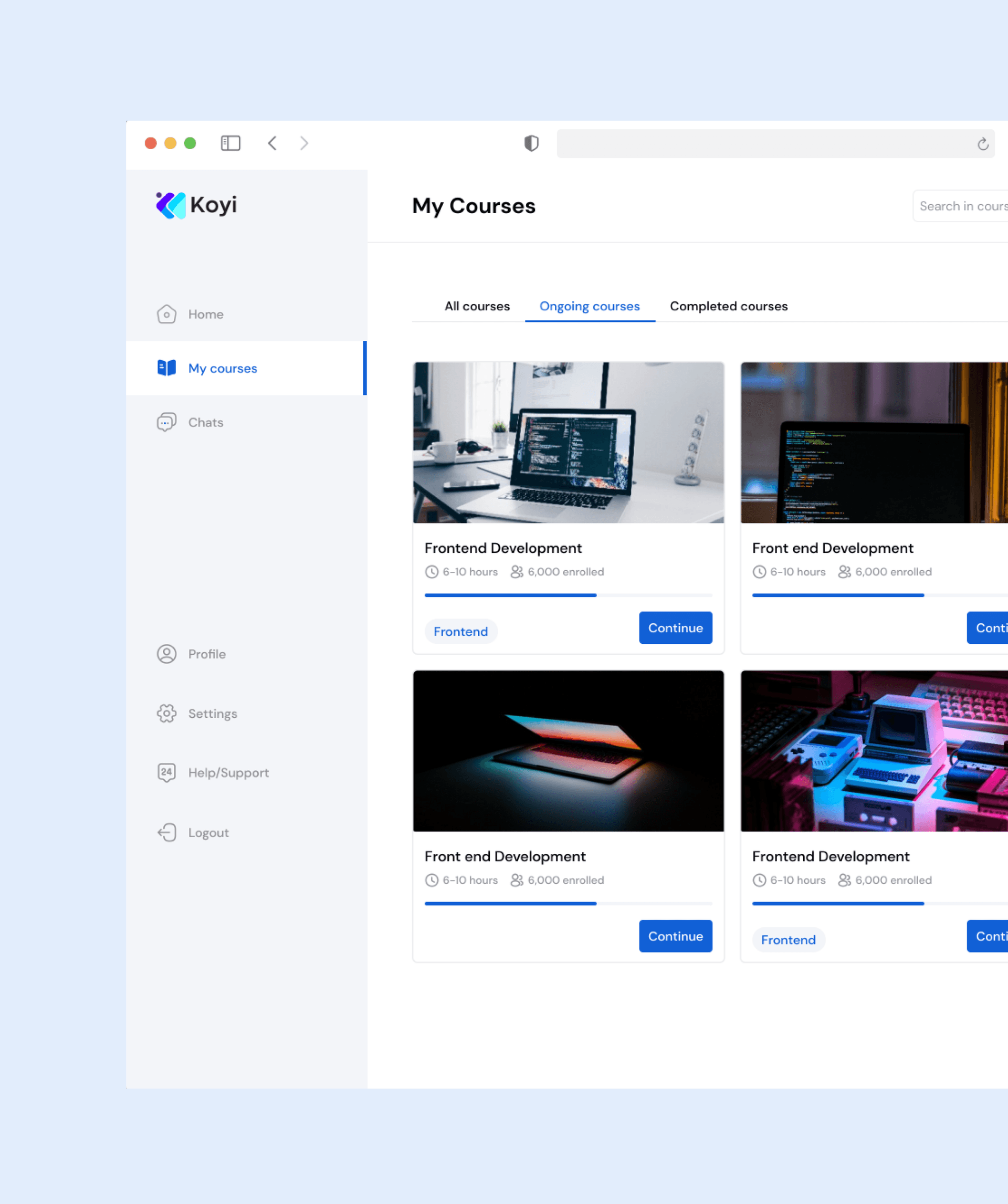Click the Chats speech bubble icon
This screenshot has height=1204, width=1008.
(x=166, y=423)
